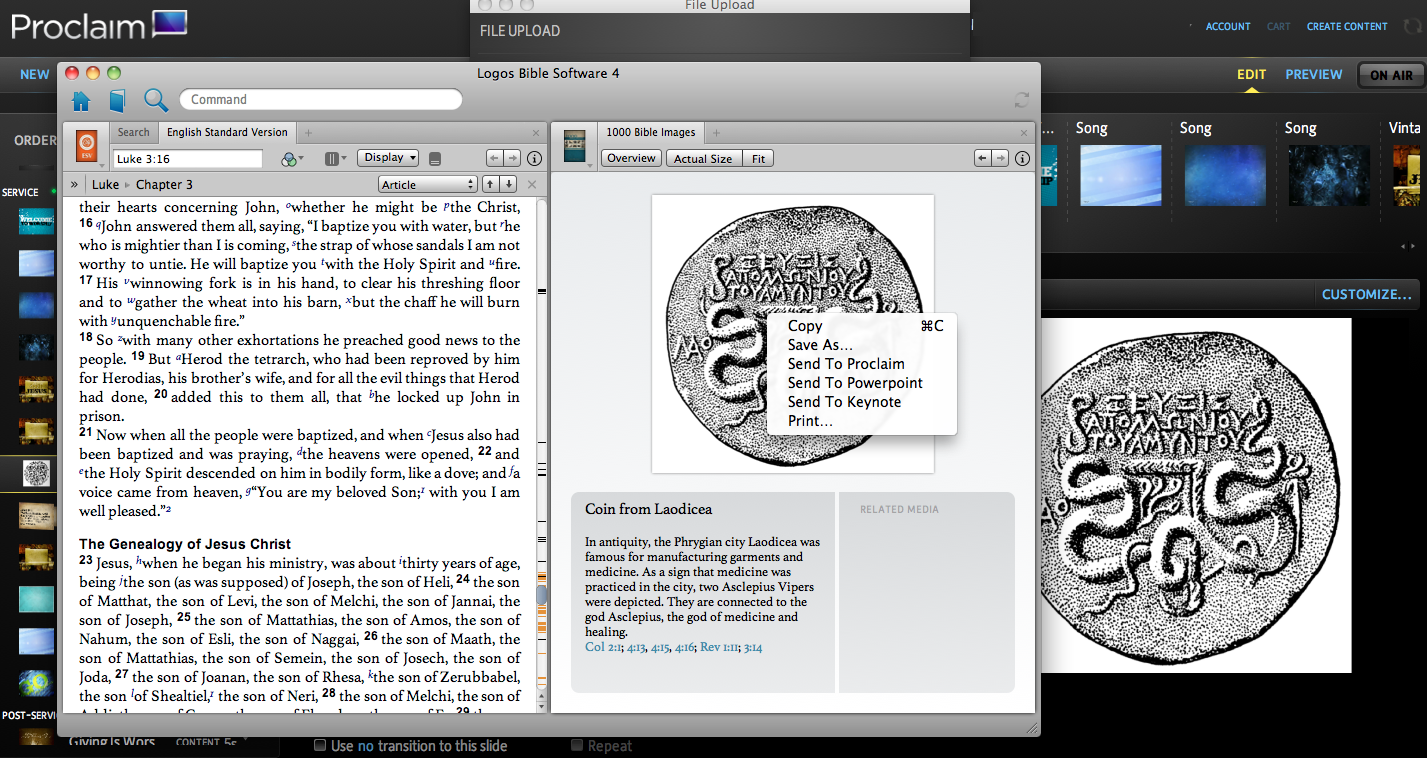The width and height of the screenshot is (1427, 758).
Task: Click the magnifying glass Search icon
Action: pos(155,100)
